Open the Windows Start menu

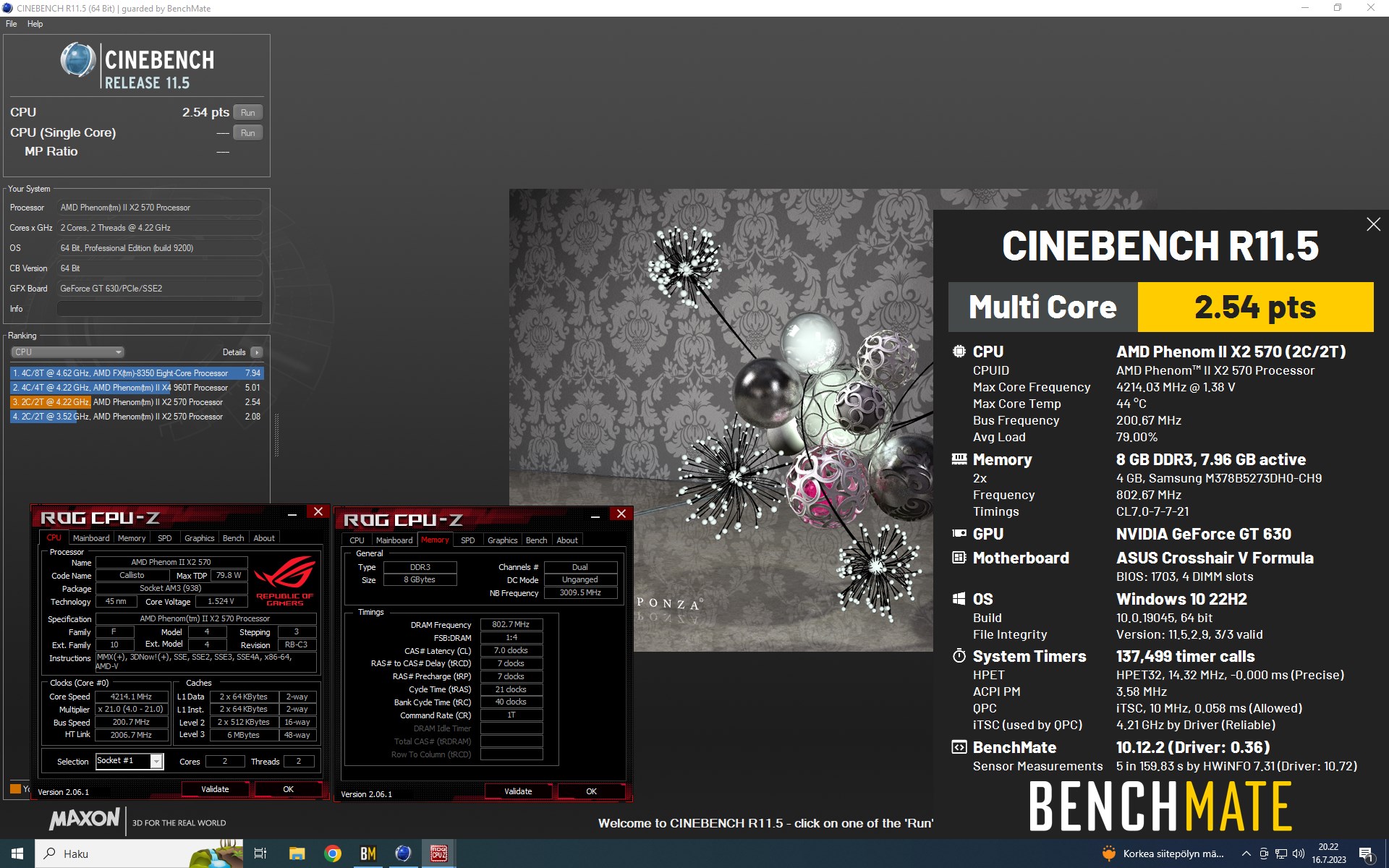[17, 854]
